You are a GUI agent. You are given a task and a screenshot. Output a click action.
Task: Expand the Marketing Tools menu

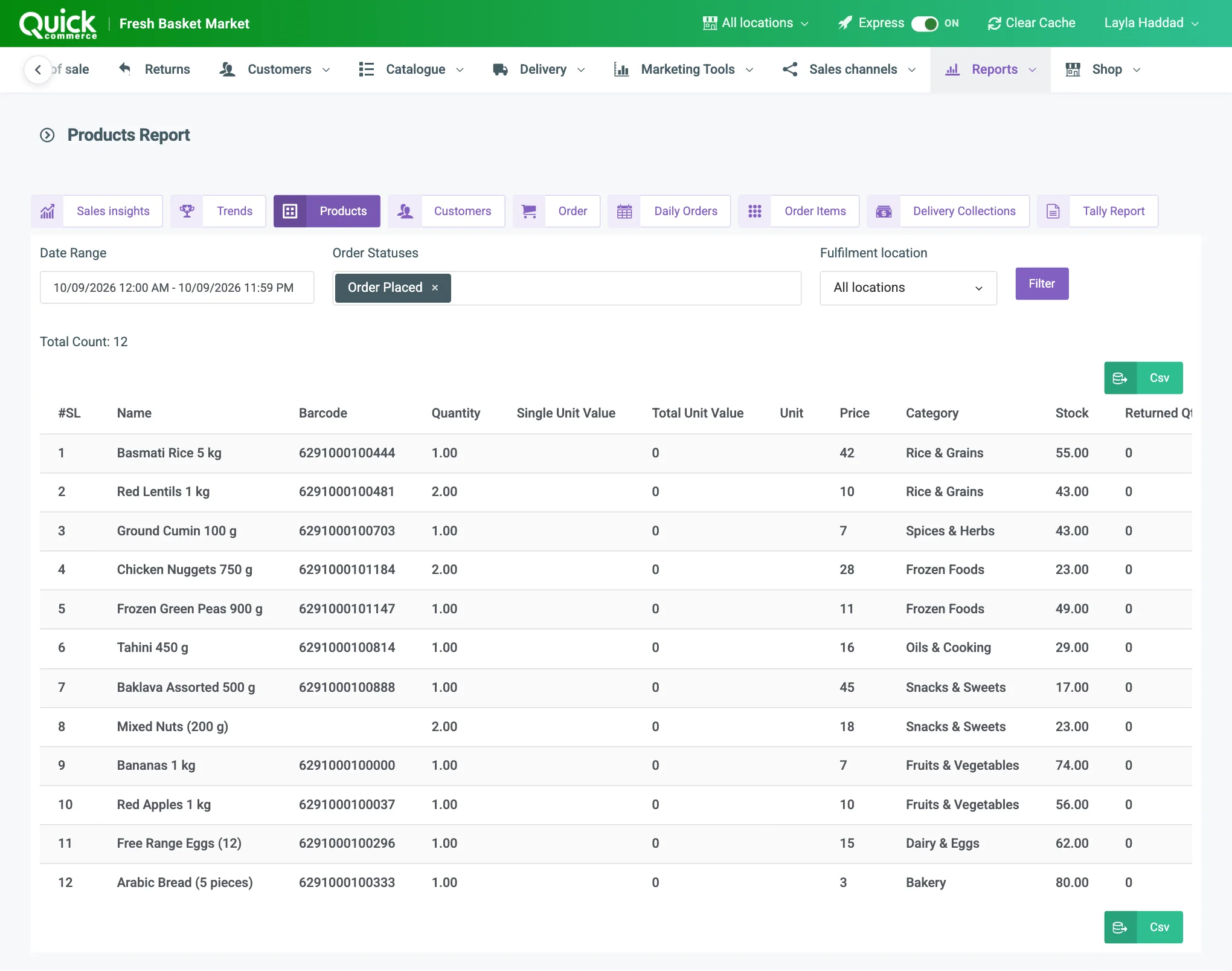tap(684, 69)
